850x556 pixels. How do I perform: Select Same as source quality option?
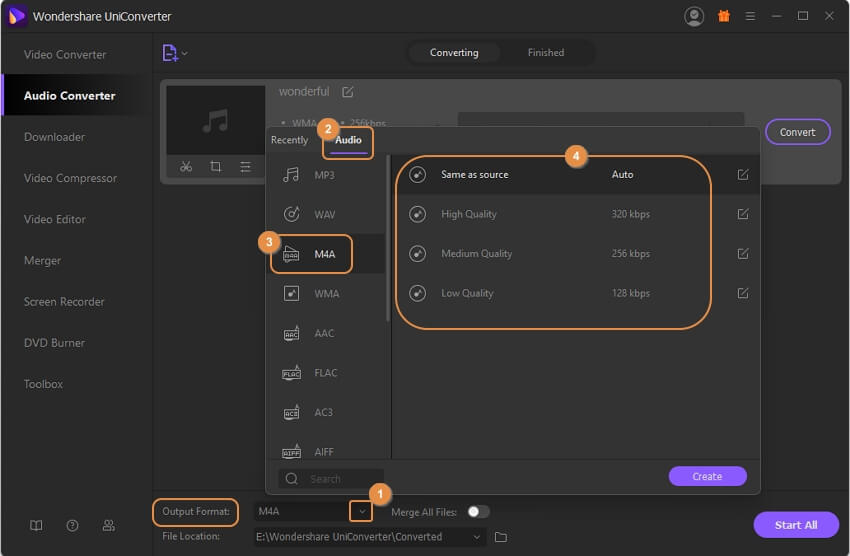tap(576, 174)
